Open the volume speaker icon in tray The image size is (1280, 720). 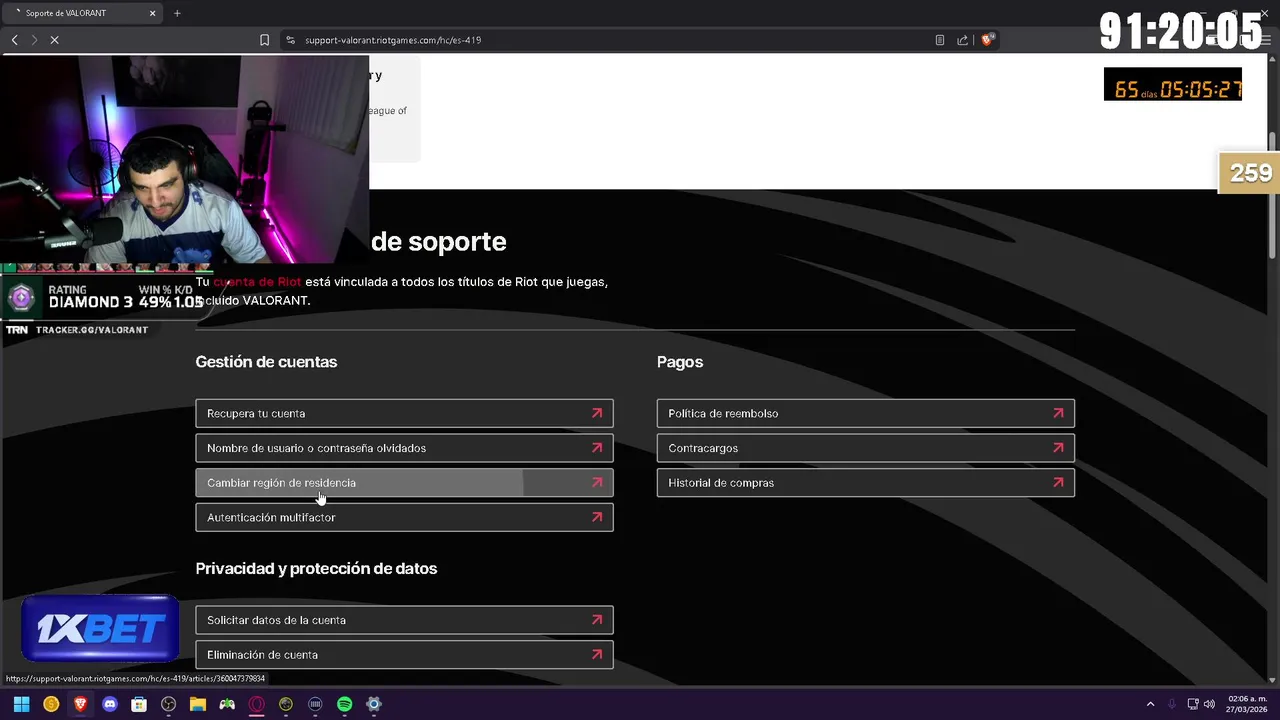1209,704
